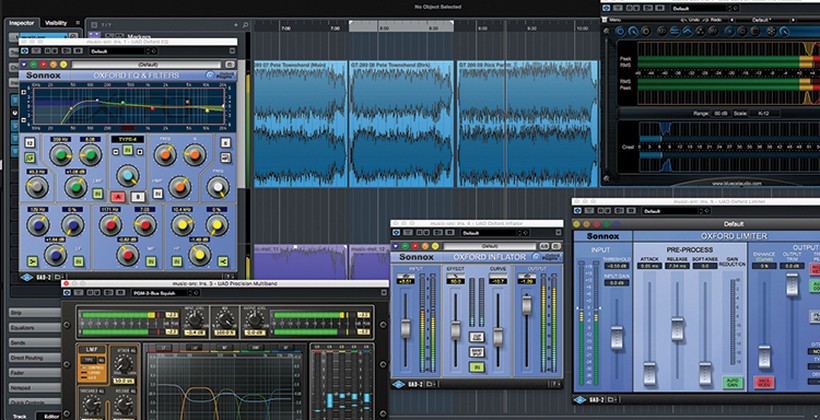The image size is (820, 420).
Task: Expand the Fader inspector section
Action: pos(35,373)
